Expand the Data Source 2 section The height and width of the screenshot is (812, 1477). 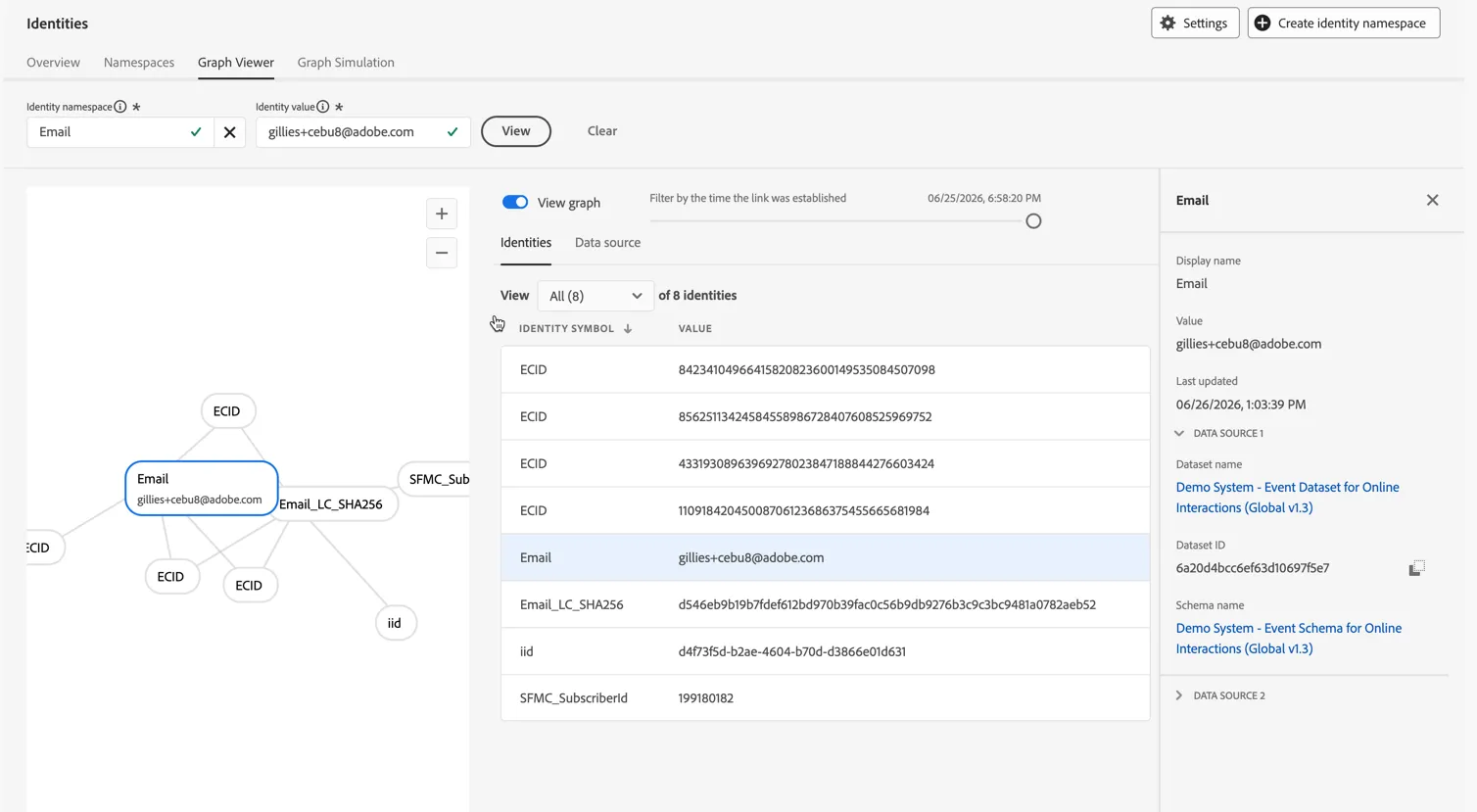tap(1179, 695)
